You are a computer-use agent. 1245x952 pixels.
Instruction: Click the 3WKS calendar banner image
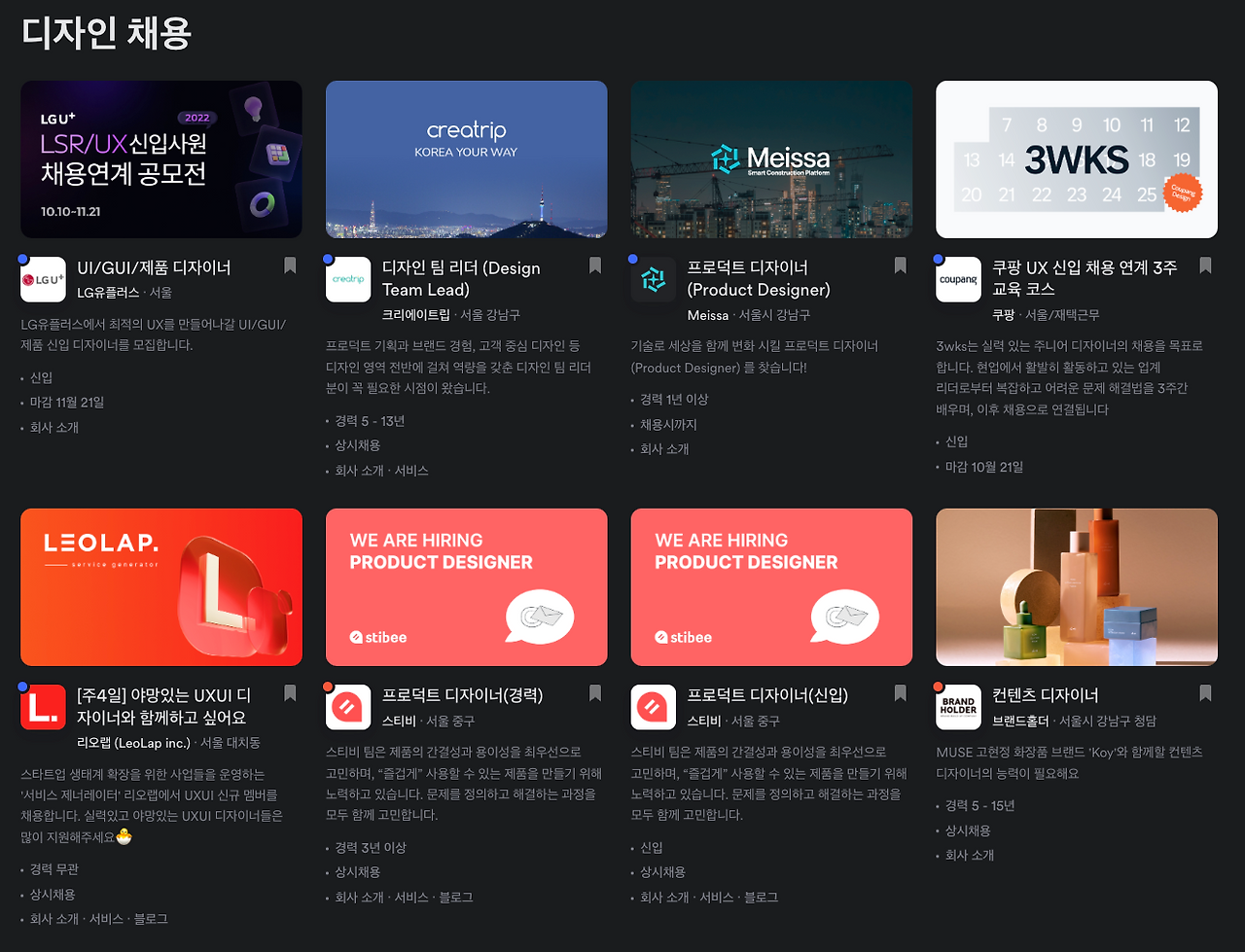click(1076, 159)
